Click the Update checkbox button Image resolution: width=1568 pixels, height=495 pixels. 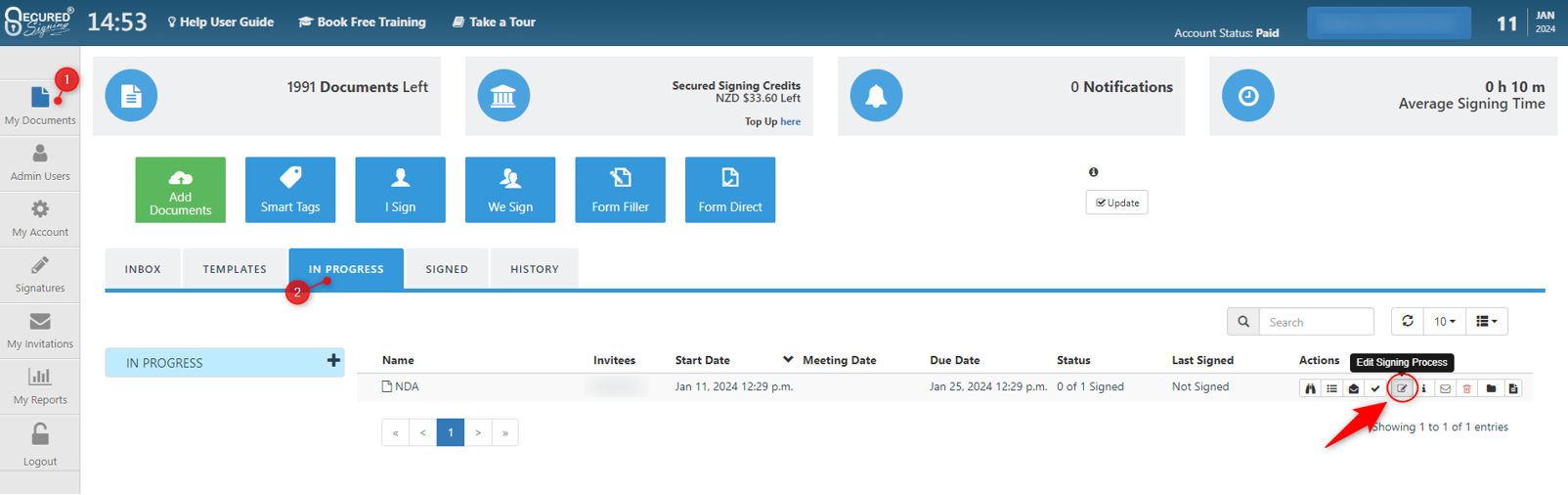point(1116,202)
